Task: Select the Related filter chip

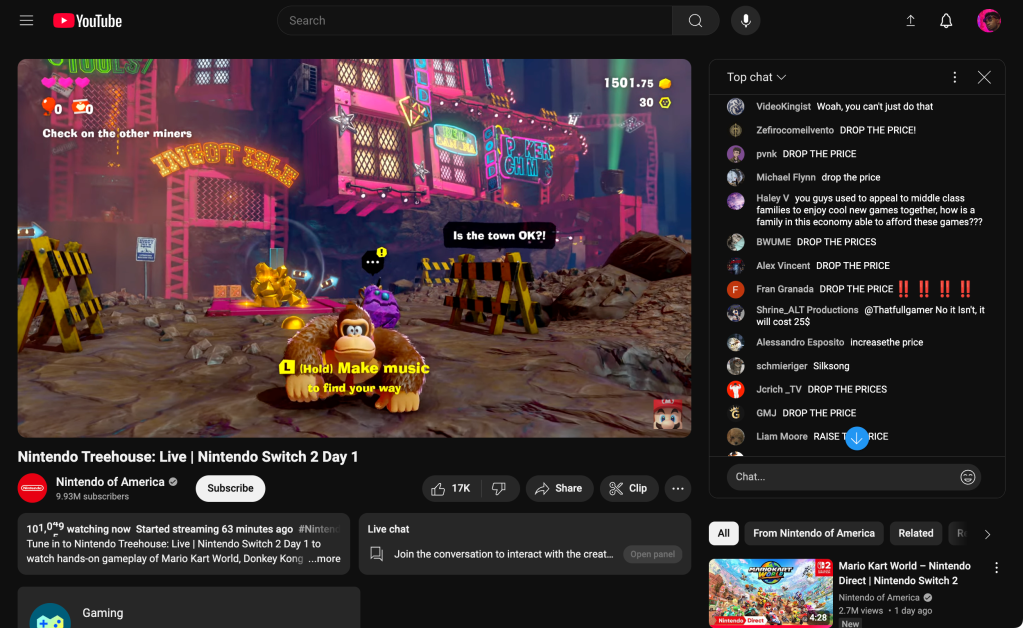Action: click(915, 533)
